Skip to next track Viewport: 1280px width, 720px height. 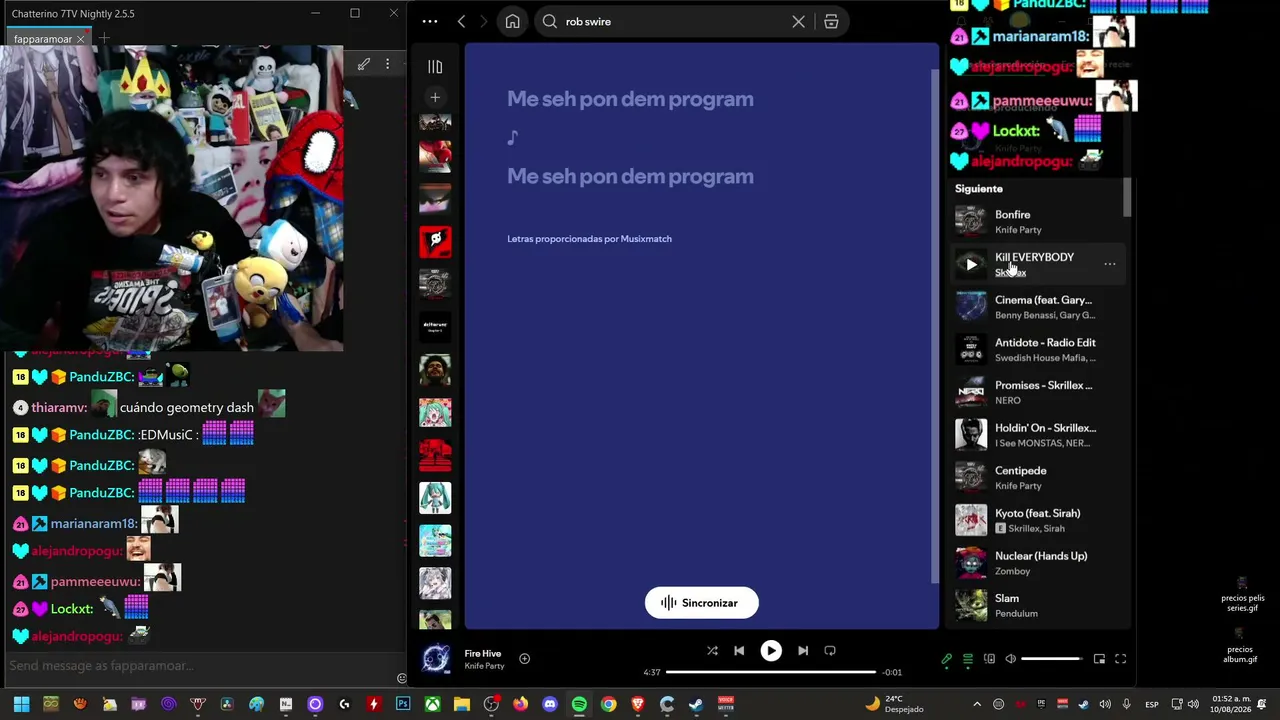click(803, 650)
